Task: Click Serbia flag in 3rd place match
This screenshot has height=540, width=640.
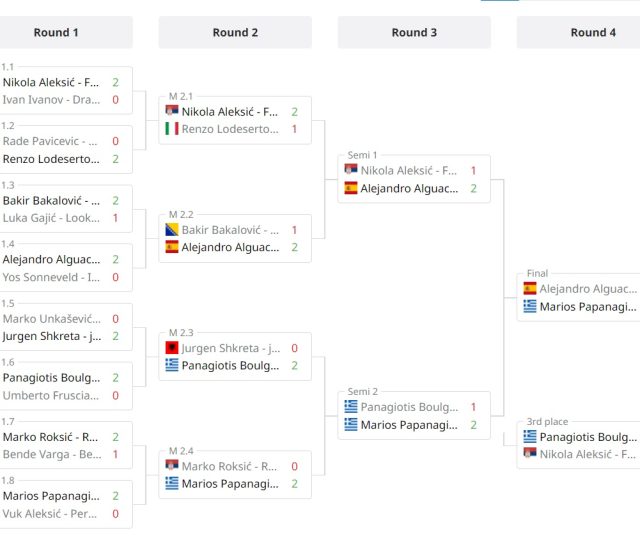Action: [530, 454]
